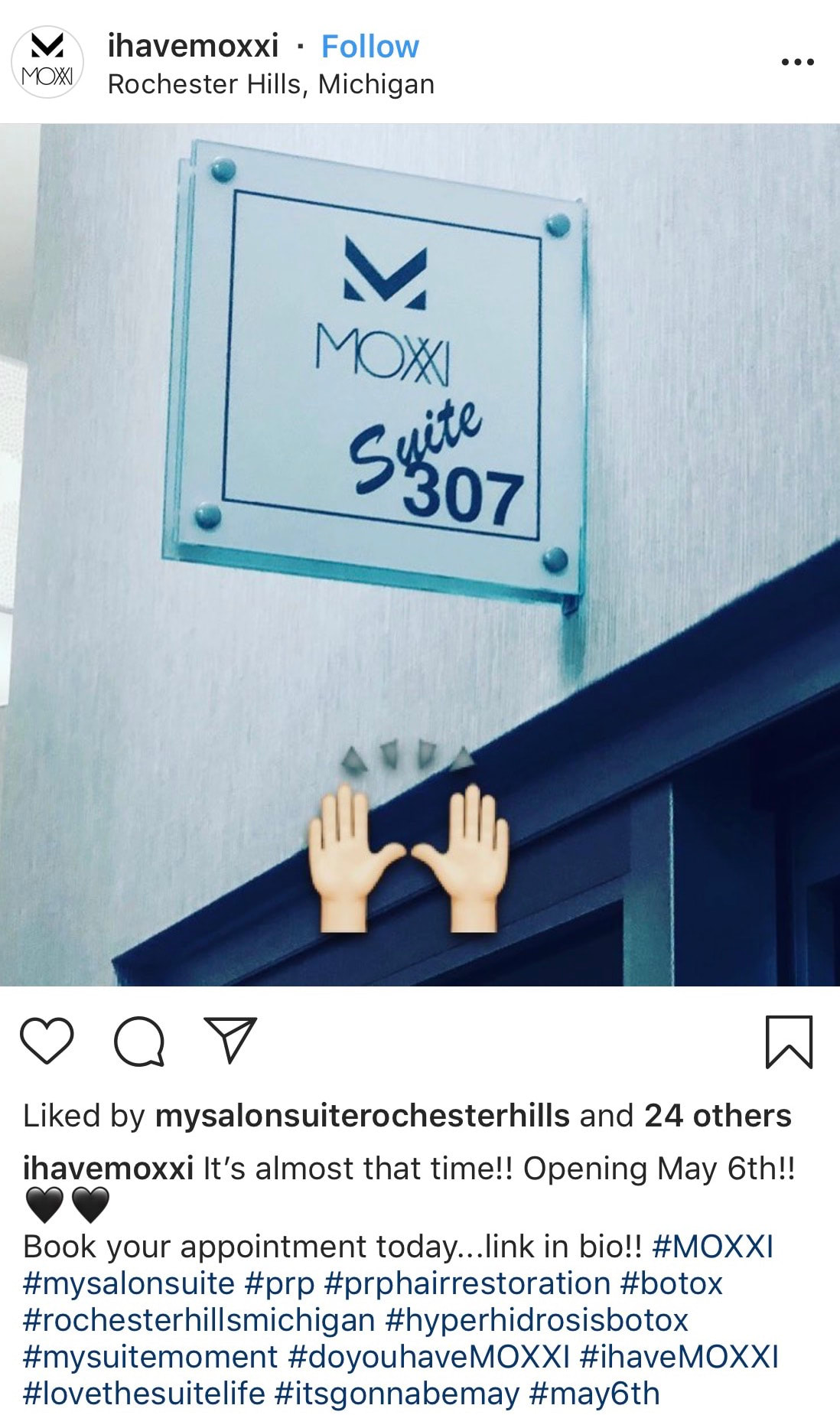The height and width of the screenshot is (1415, 840).
Task: Open the #botox hashtag
Action: click(x=671, y=1283)
